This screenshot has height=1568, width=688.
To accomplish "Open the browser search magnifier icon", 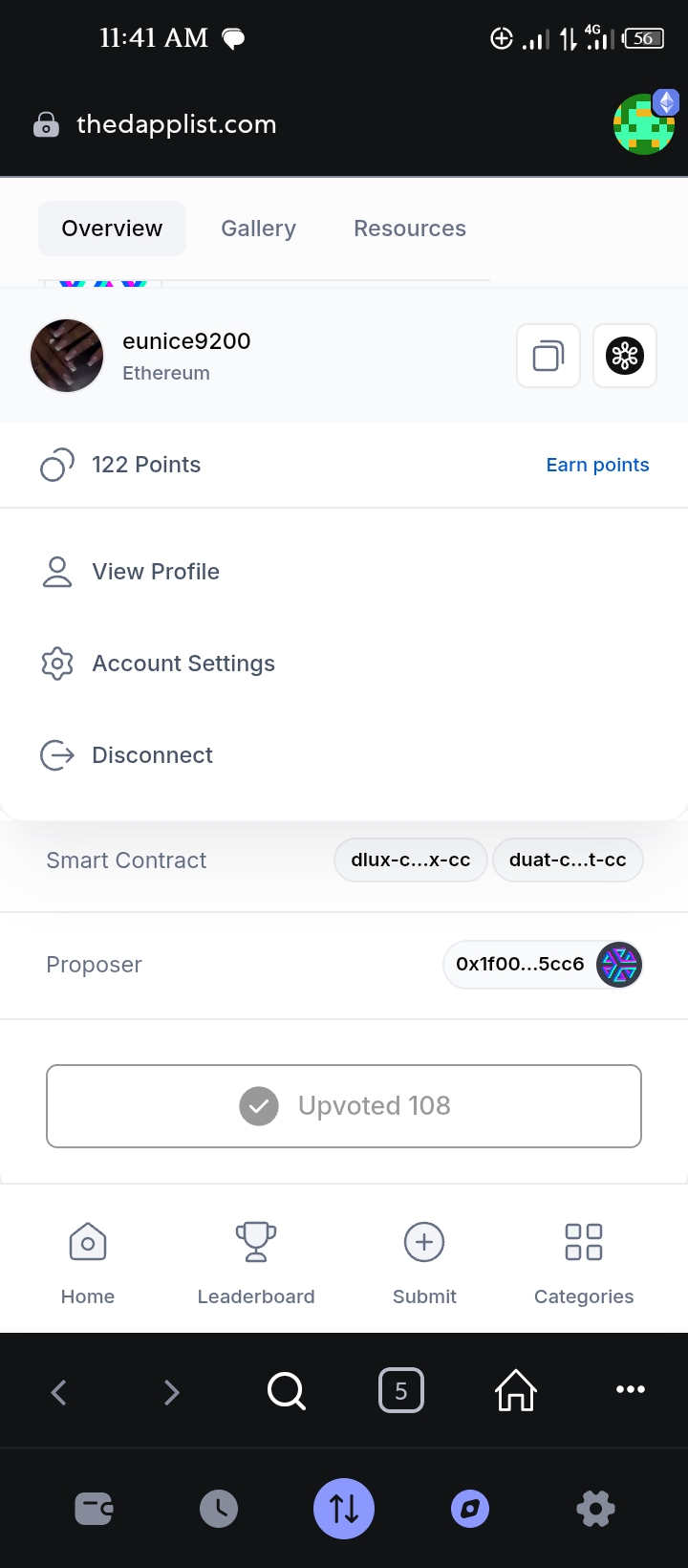I will (287, 1391).
